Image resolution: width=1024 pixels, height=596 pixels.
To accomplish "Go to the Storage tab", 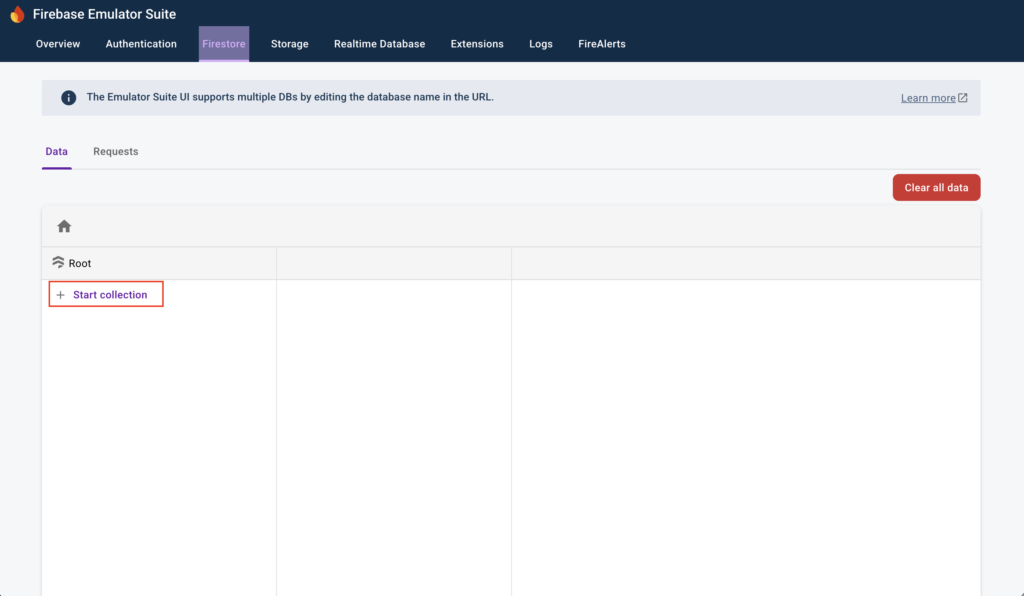I will [289, 44].
